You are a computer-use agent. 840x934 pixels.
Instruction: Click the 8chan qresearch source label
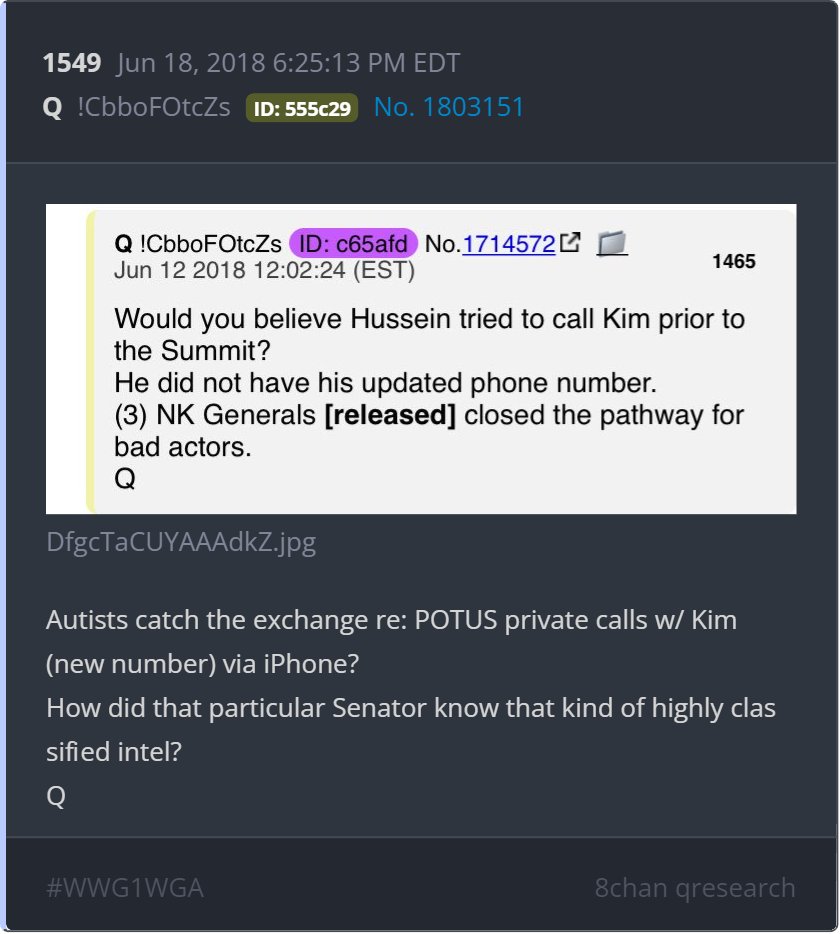pyautogui.click(x=695, y=888)
